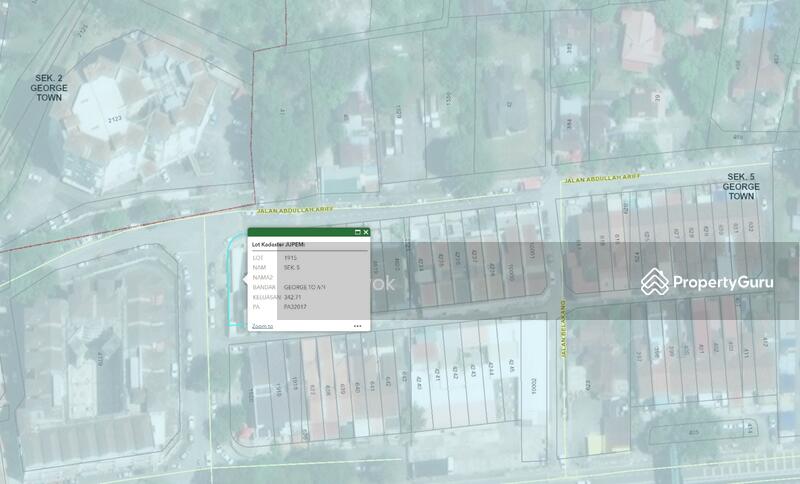Maximize the Lot Kadaster popup window
800x484 pixels.
[358, 232]
